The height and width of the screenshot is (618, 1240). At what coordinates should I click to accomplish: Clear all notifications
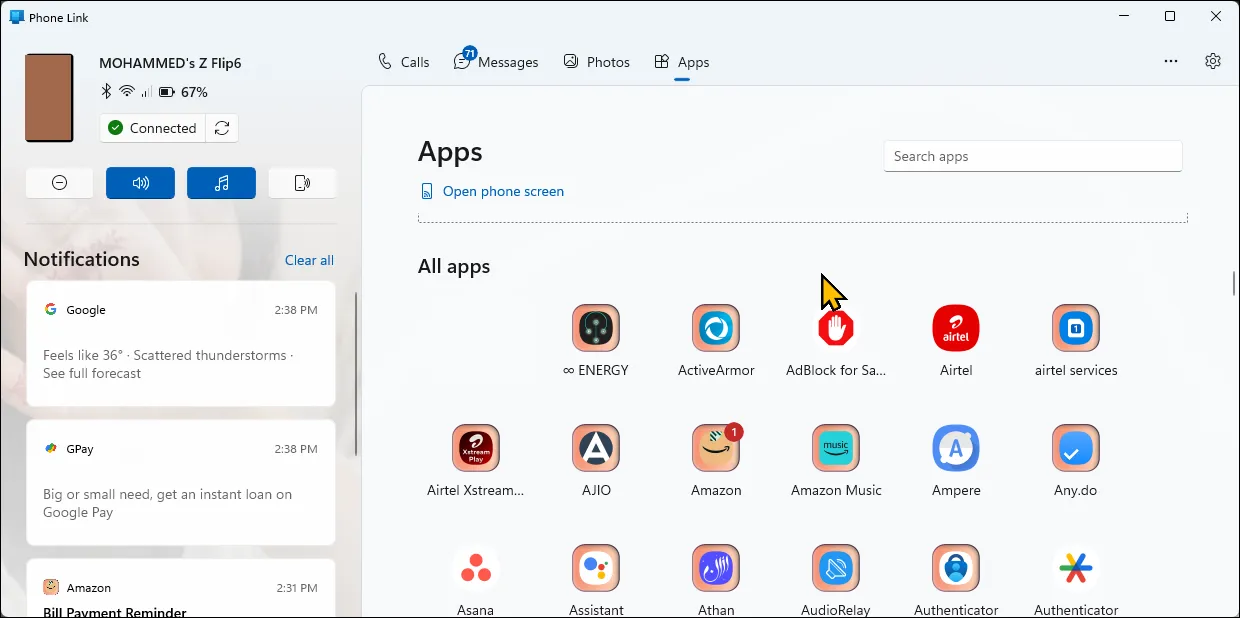click(x=309, y=260)
